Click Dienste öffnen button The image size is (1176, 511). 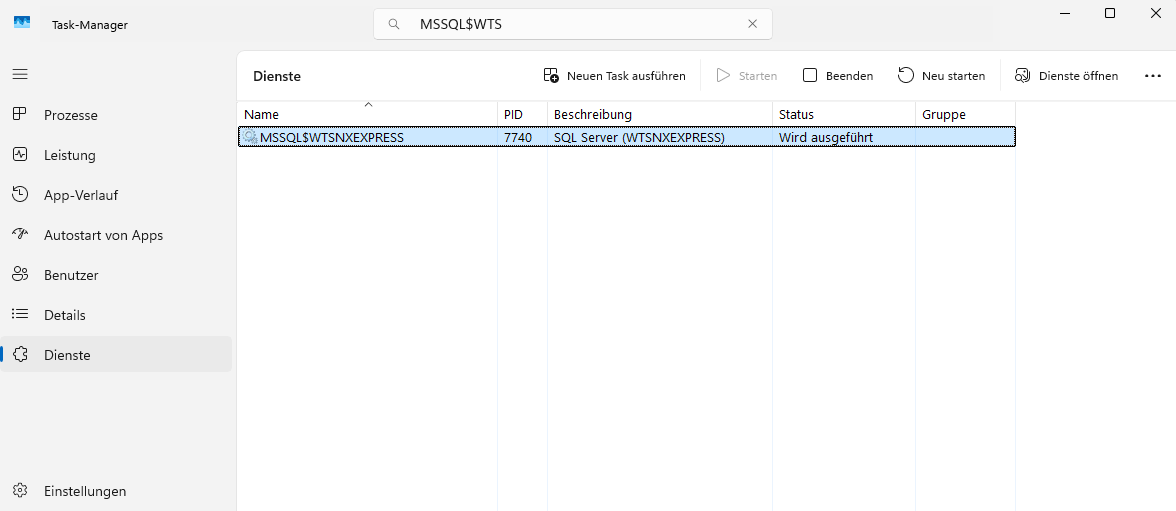(1066, 76)
